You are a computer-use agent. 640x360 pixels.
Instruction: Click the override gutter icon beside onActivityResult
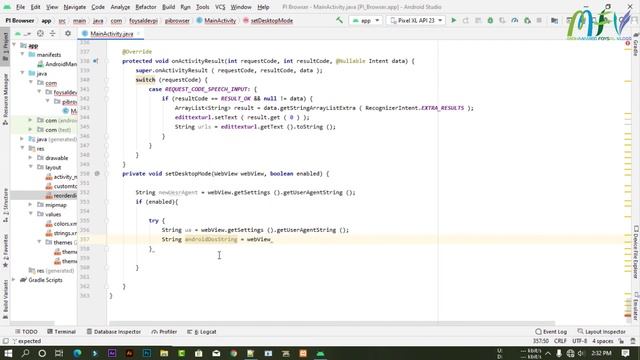pyautogui.click(x=95, y=61)
